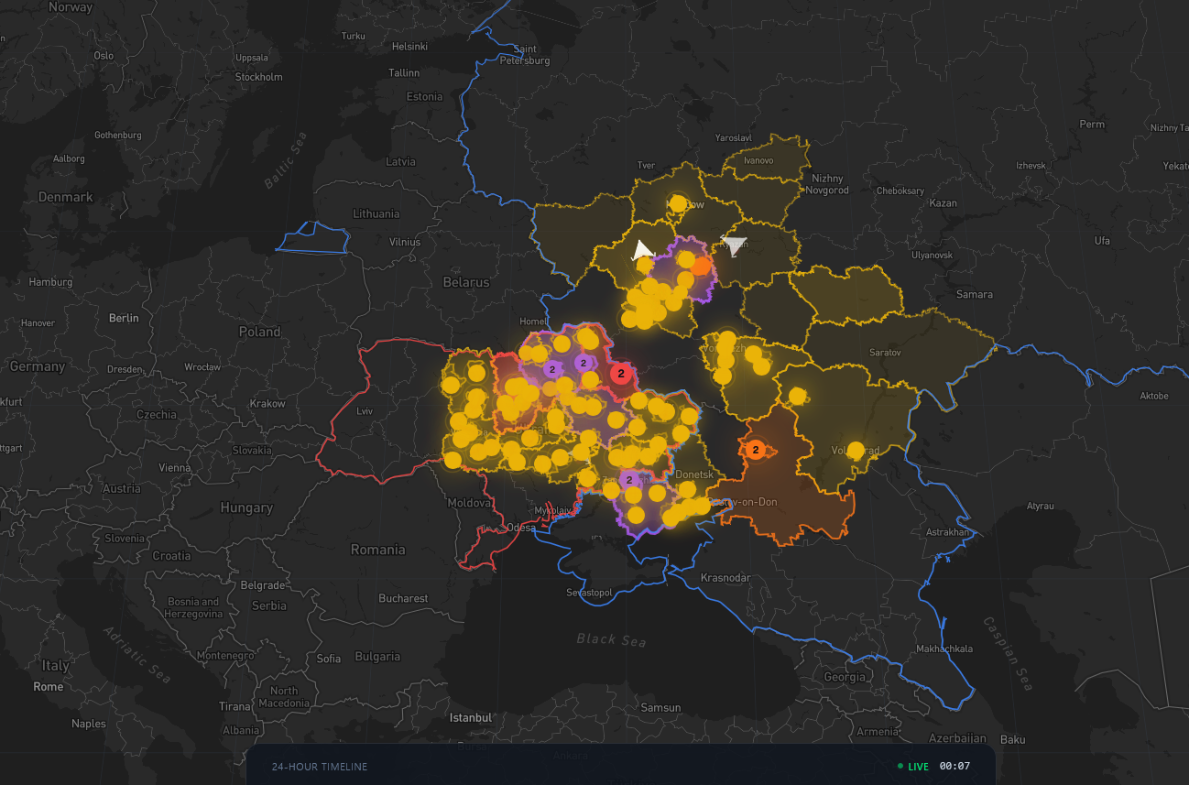Click the 00:07 timeline clock
Image resolution: width=1189 pixels, height=785 pixels.
(x=955, y=766)
